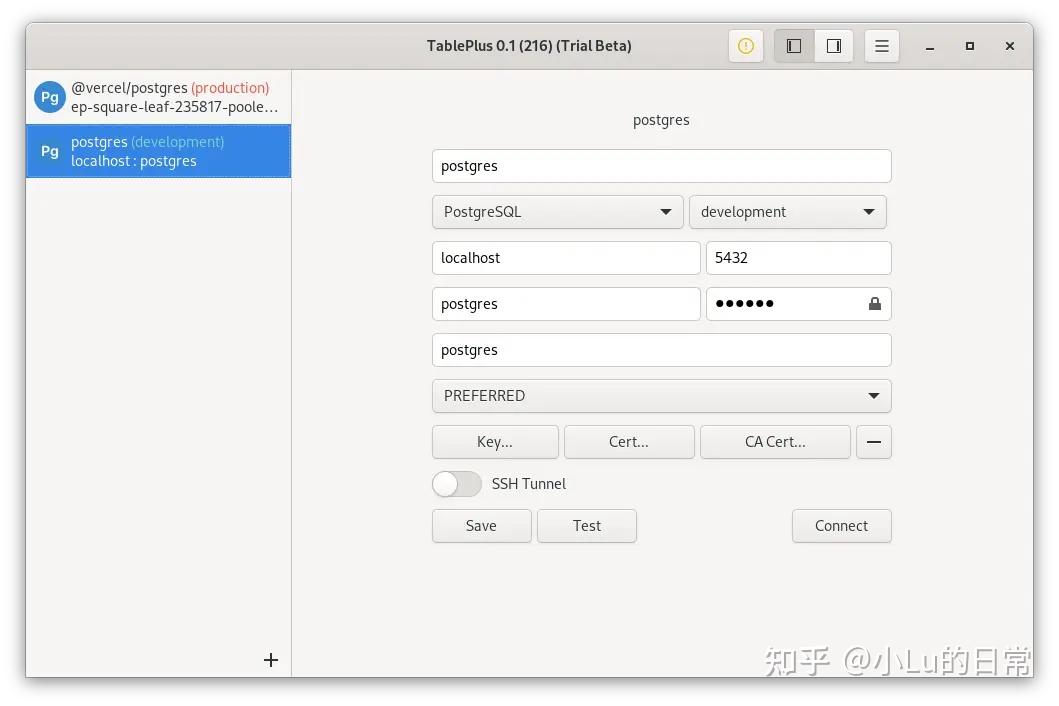This screenshot has height=706, width=1059.
Task: Click the lock icon in the password field
Action: tap(874, 303)
